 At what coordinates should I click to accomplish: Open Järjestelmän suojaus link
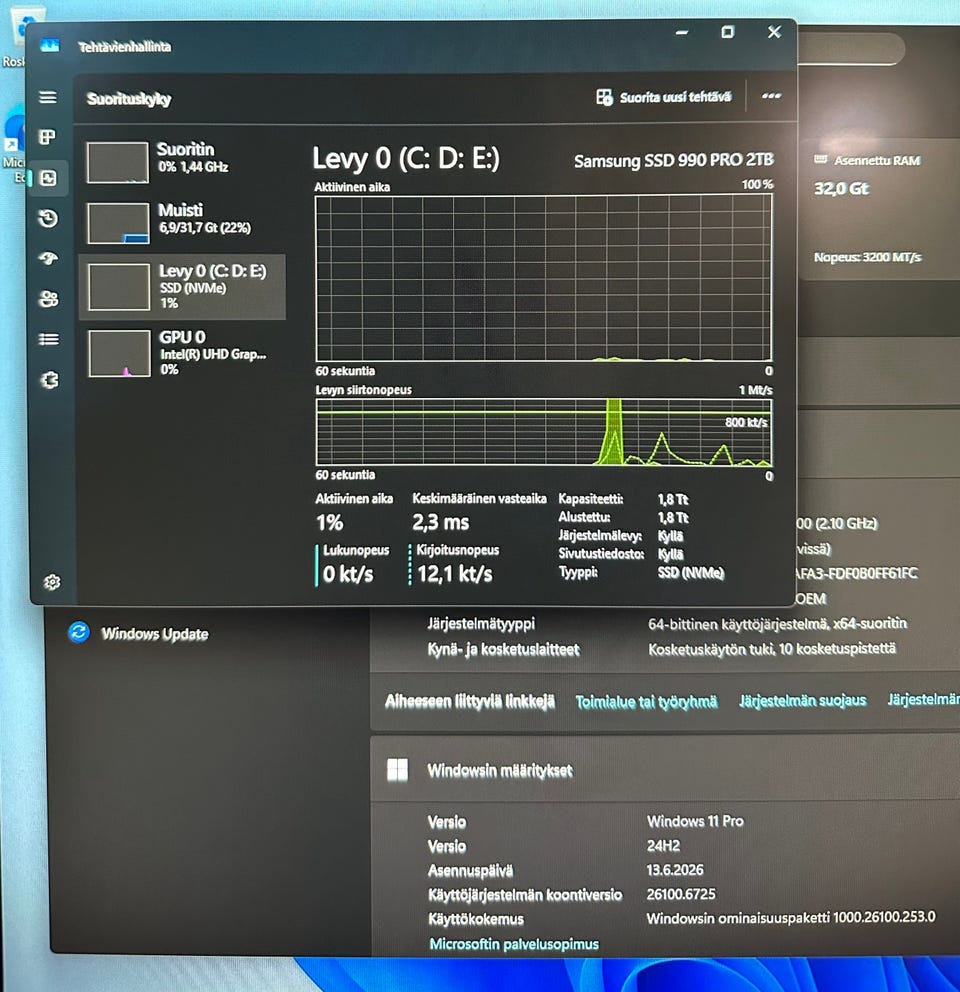coord(802,700)
